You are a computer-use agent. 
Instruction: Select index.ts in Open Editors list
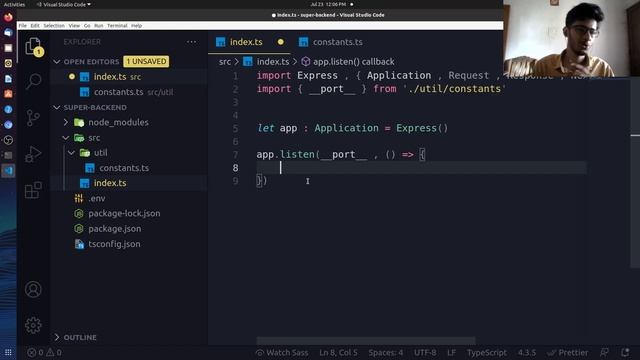130,77
